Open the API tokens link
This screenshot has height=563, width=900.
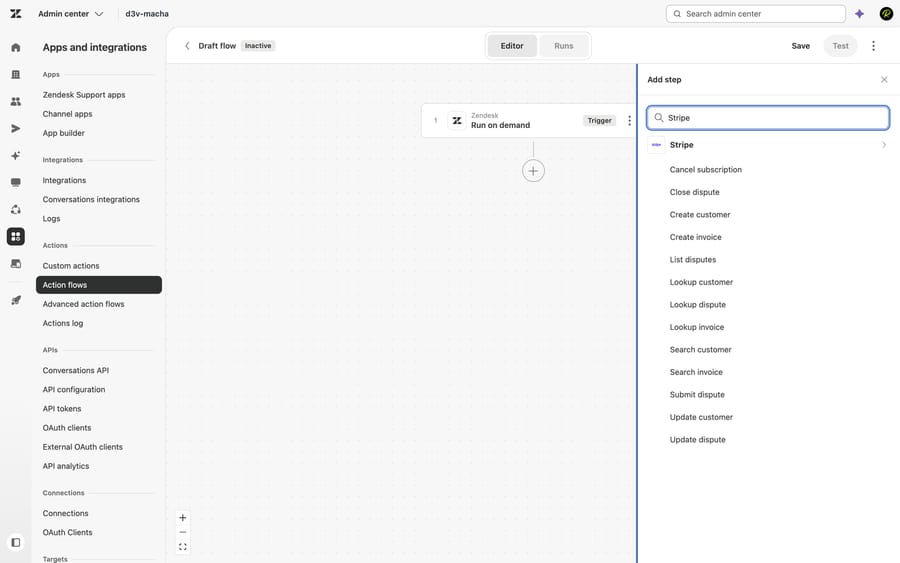(62, 409)
